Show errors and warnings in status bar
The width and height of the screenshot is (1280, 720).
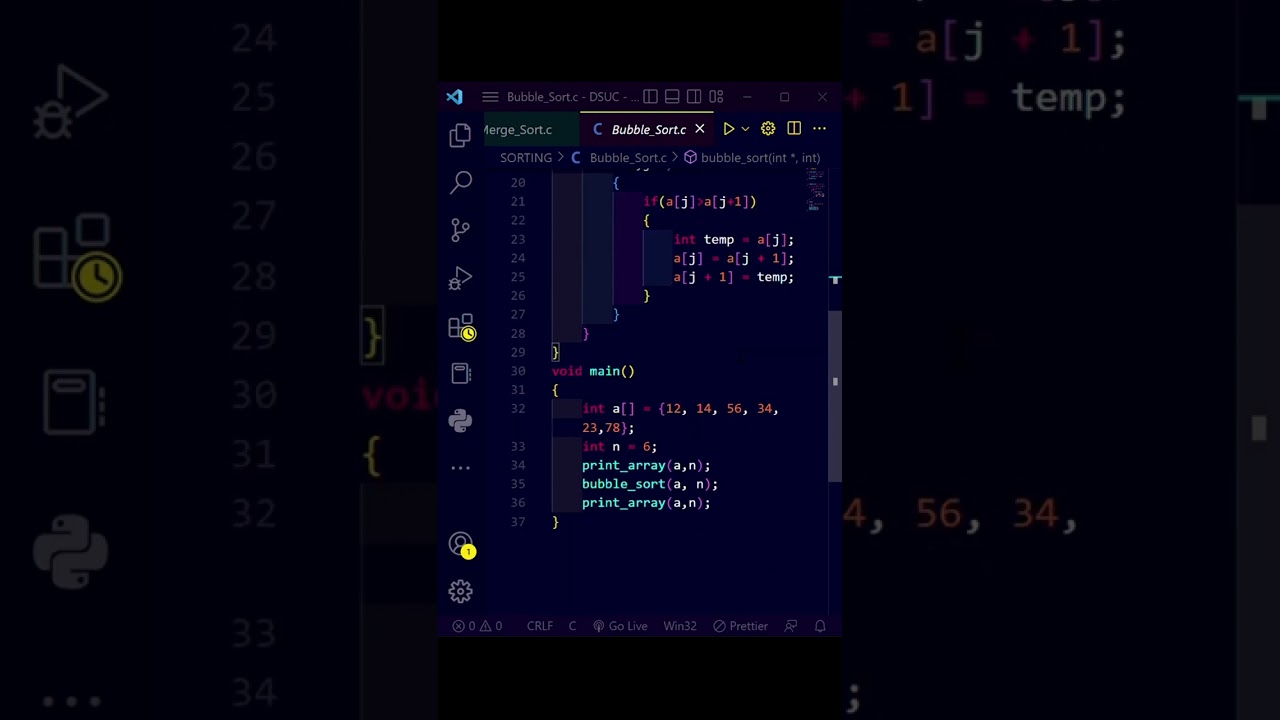[x=478, y=626]
